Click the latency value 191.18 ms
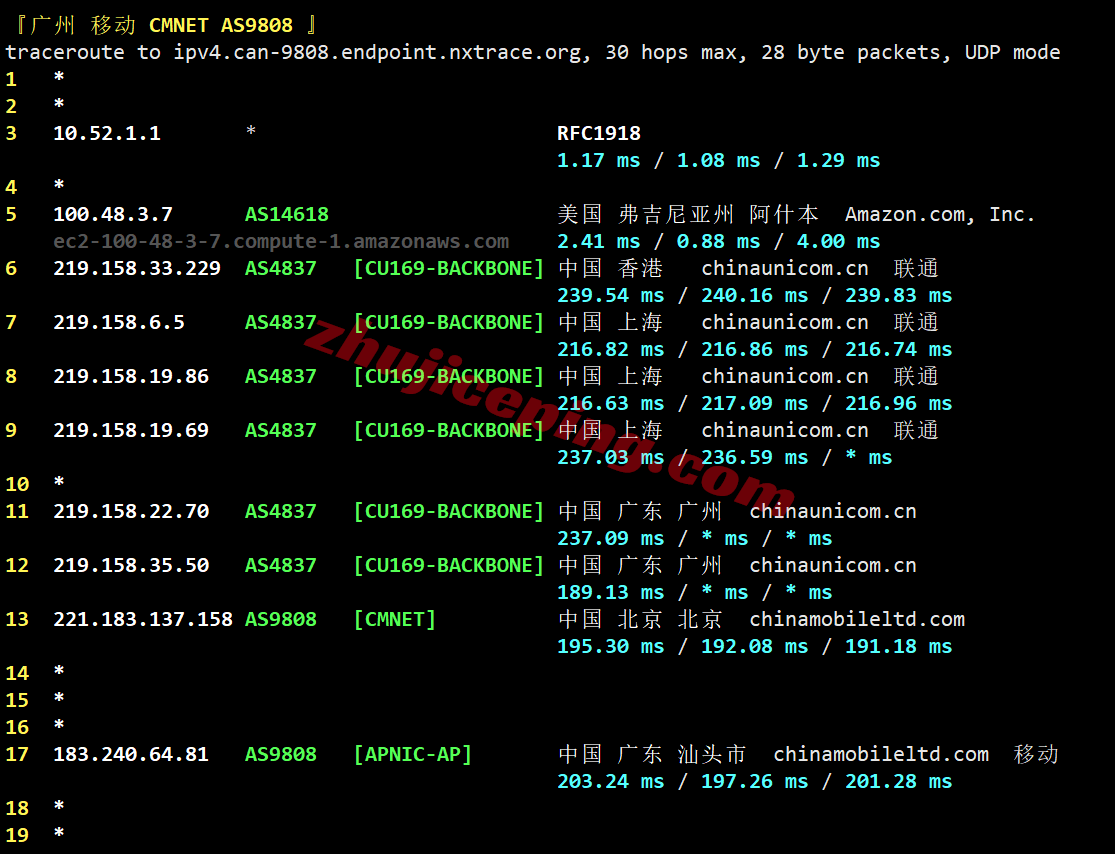Image resolution: width=1115 pixels, height=854 pixels. click(x=898, y=647)
